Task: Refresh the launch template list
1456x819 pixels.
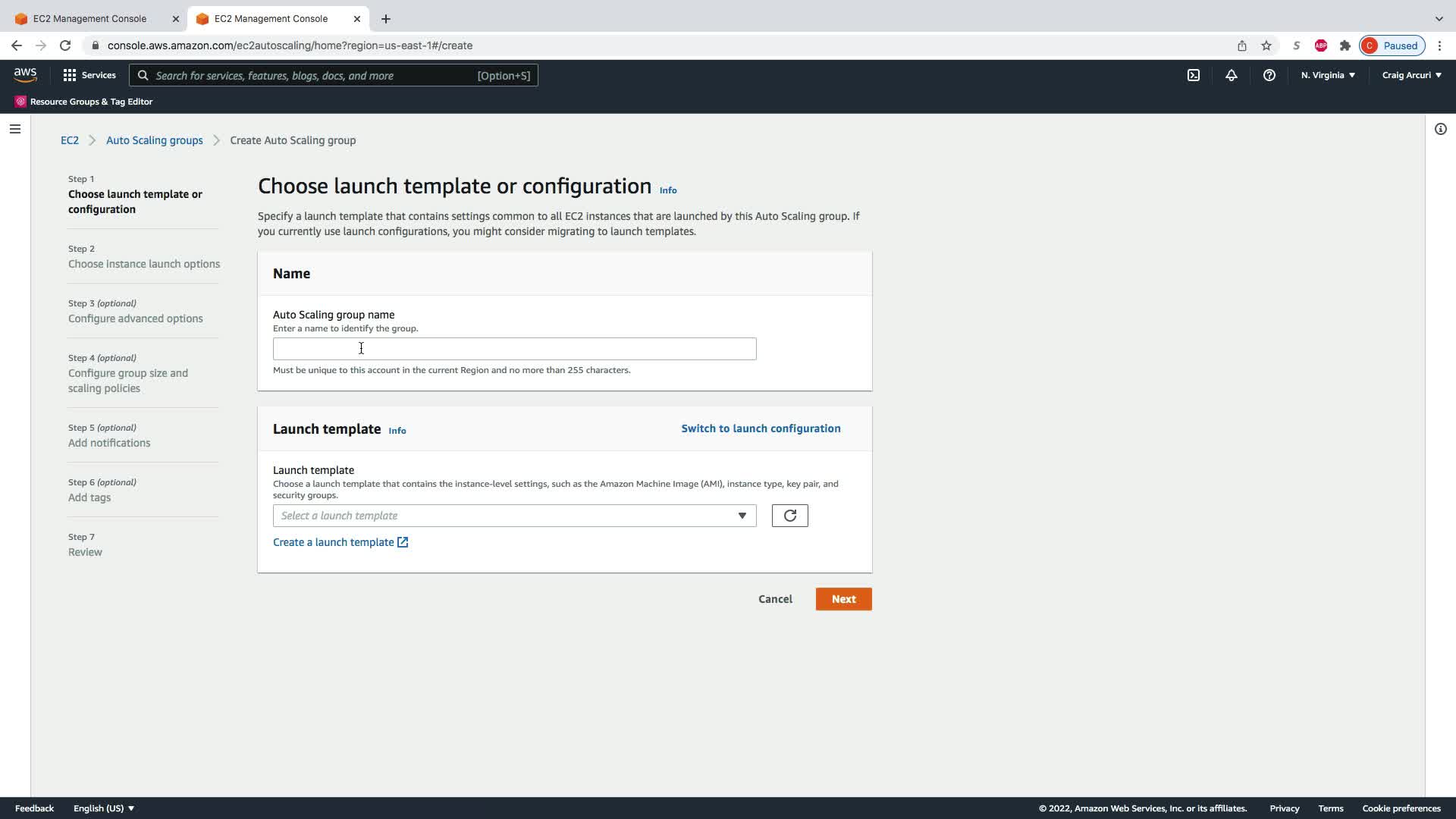Action: [x=789, y=516]
